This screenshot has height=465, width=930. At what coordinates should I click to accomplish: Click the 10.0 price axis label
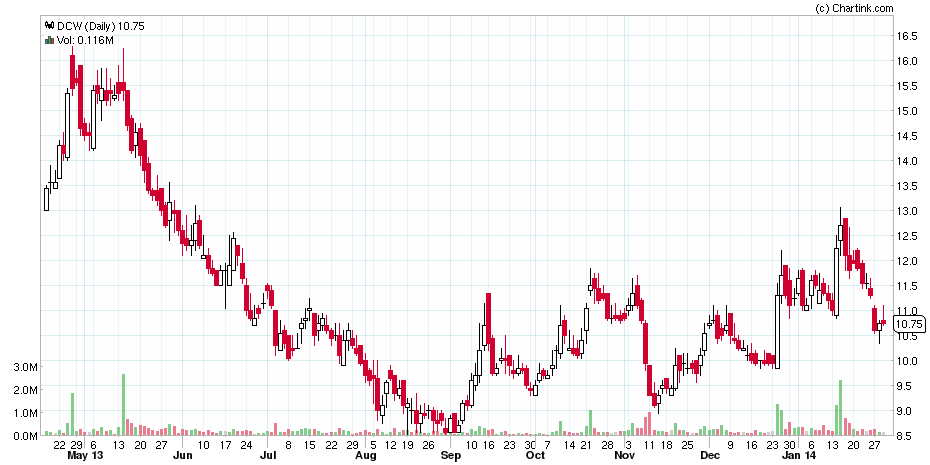click(906, 361)
